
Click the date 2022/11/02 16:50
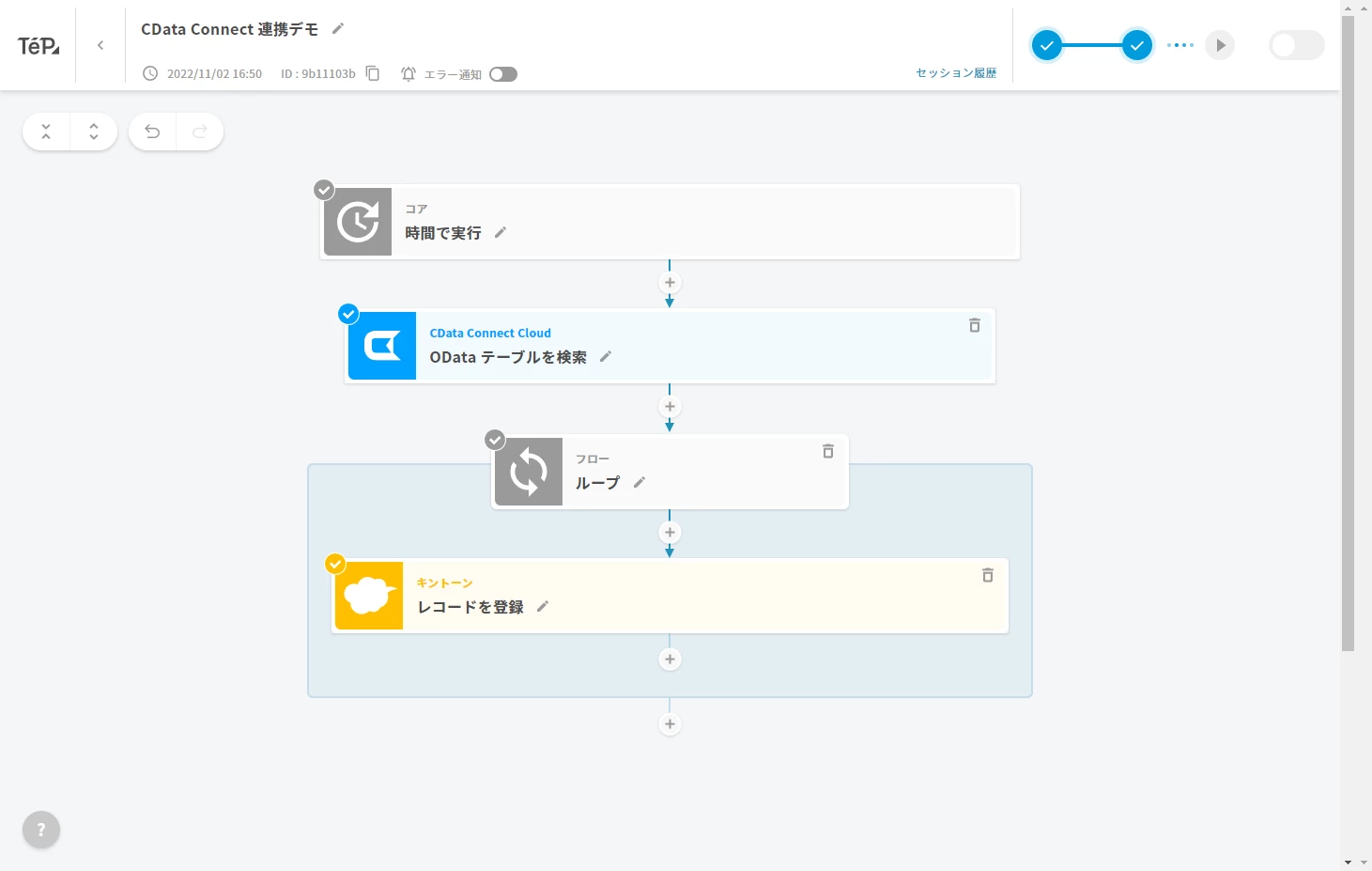(214, 73)
